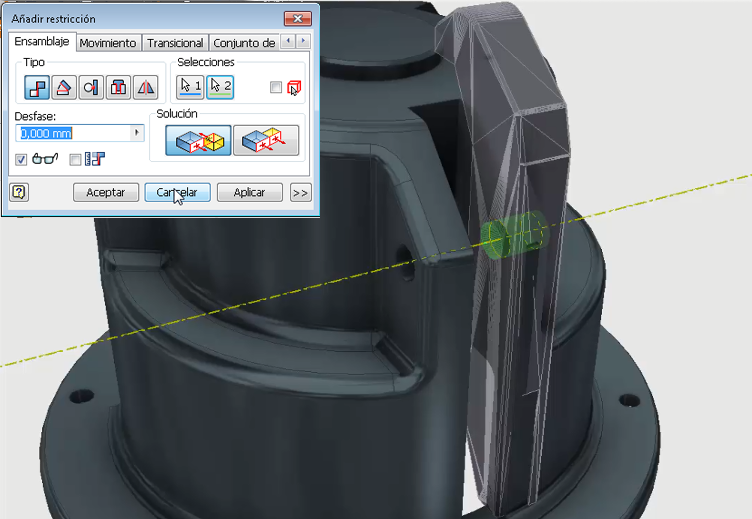Select the symmetry constraint type

pyautogui.click(x=145, y=87)
